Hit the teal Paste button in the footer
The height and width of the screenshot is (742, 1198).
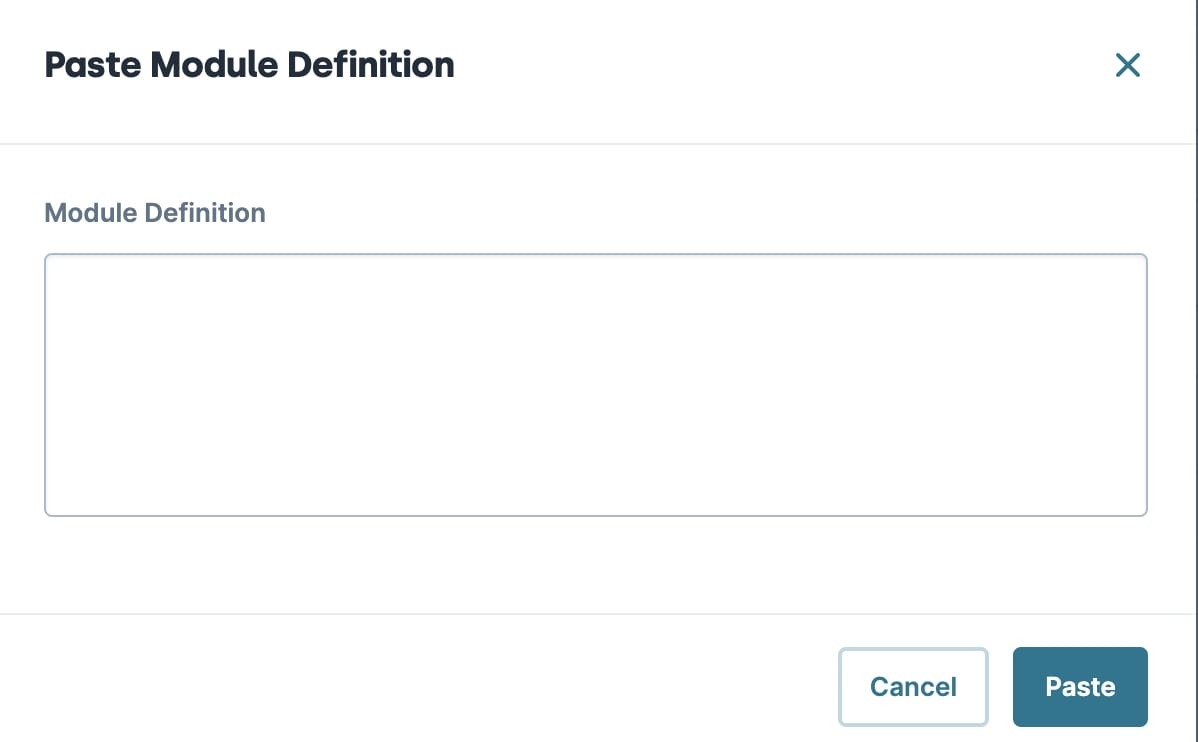[x=1080, y=686]
